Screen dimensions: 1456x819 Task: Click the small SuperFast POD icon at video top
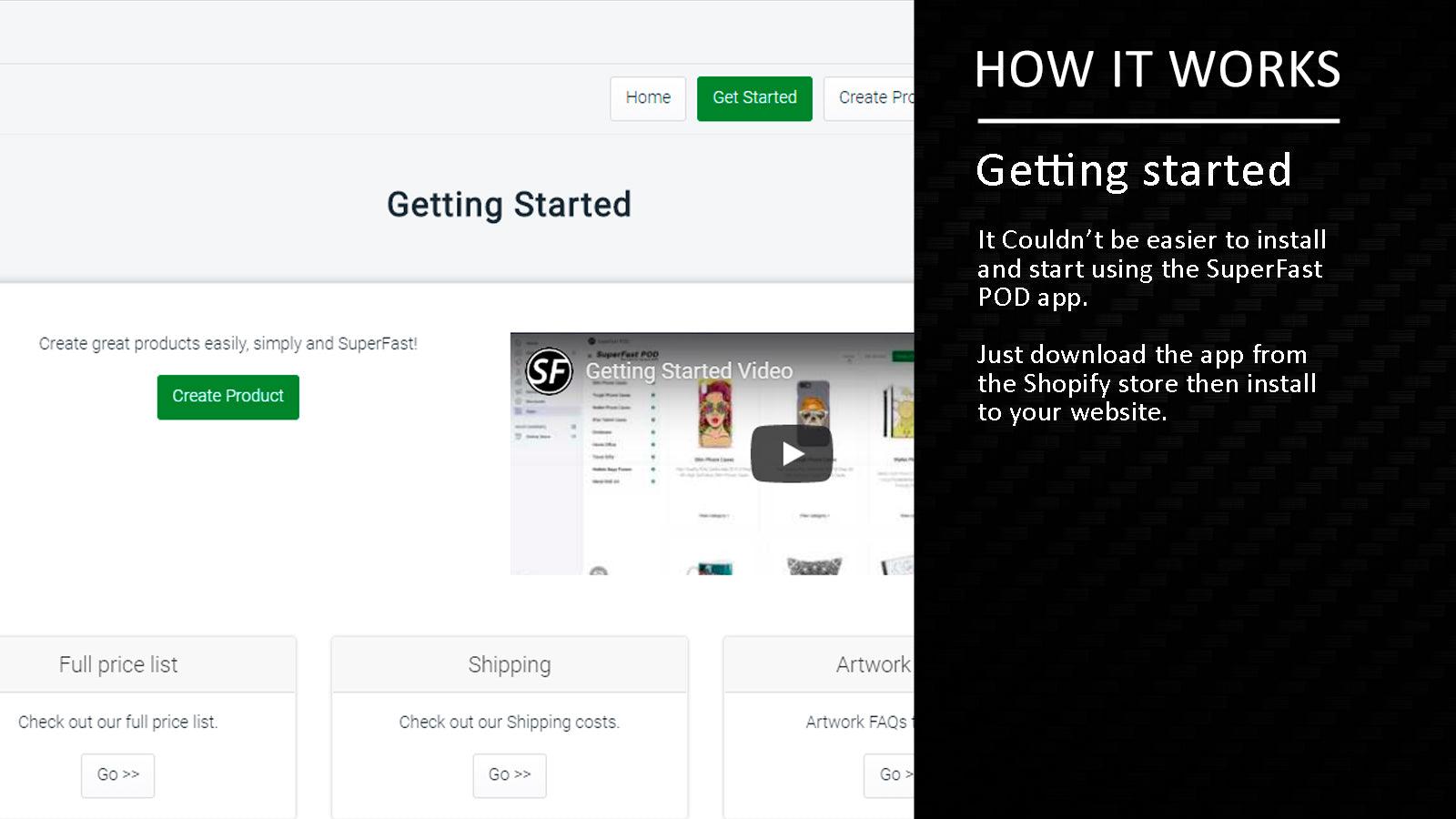(x=591, y=339)
